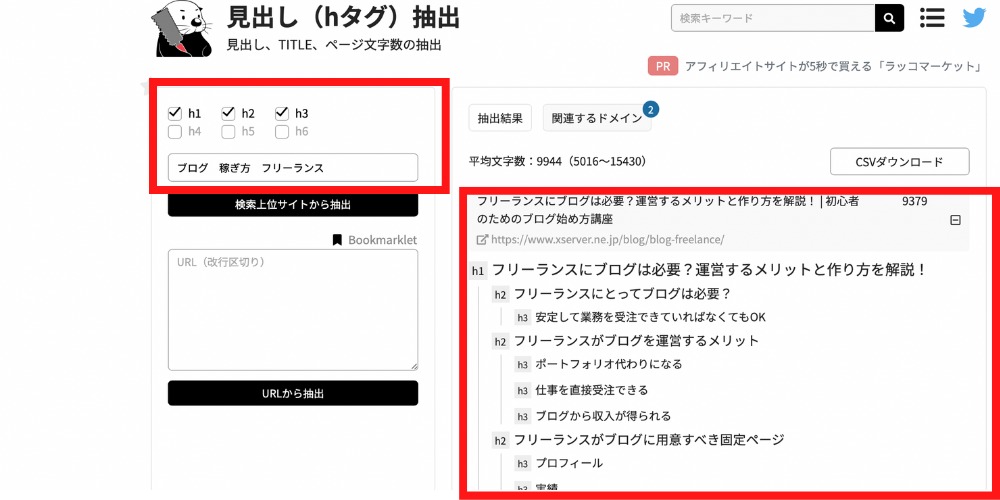Enable the h4 checkbox
Image resolution: width=1000 pixels, height=500 pixels.
tap(175, 131)
